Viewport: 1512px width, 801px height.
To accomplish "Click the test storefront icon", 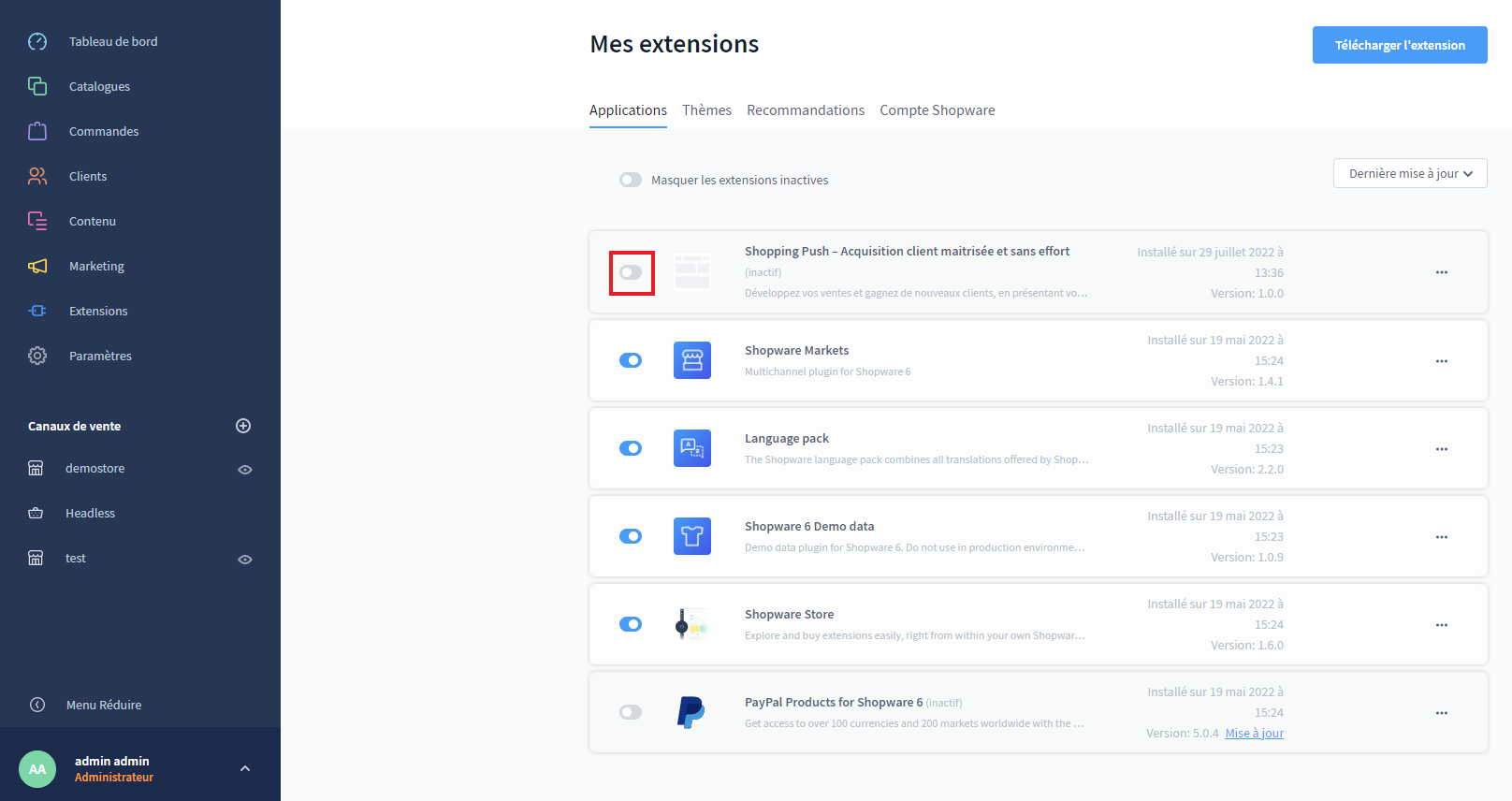I will tap(36, 558).
